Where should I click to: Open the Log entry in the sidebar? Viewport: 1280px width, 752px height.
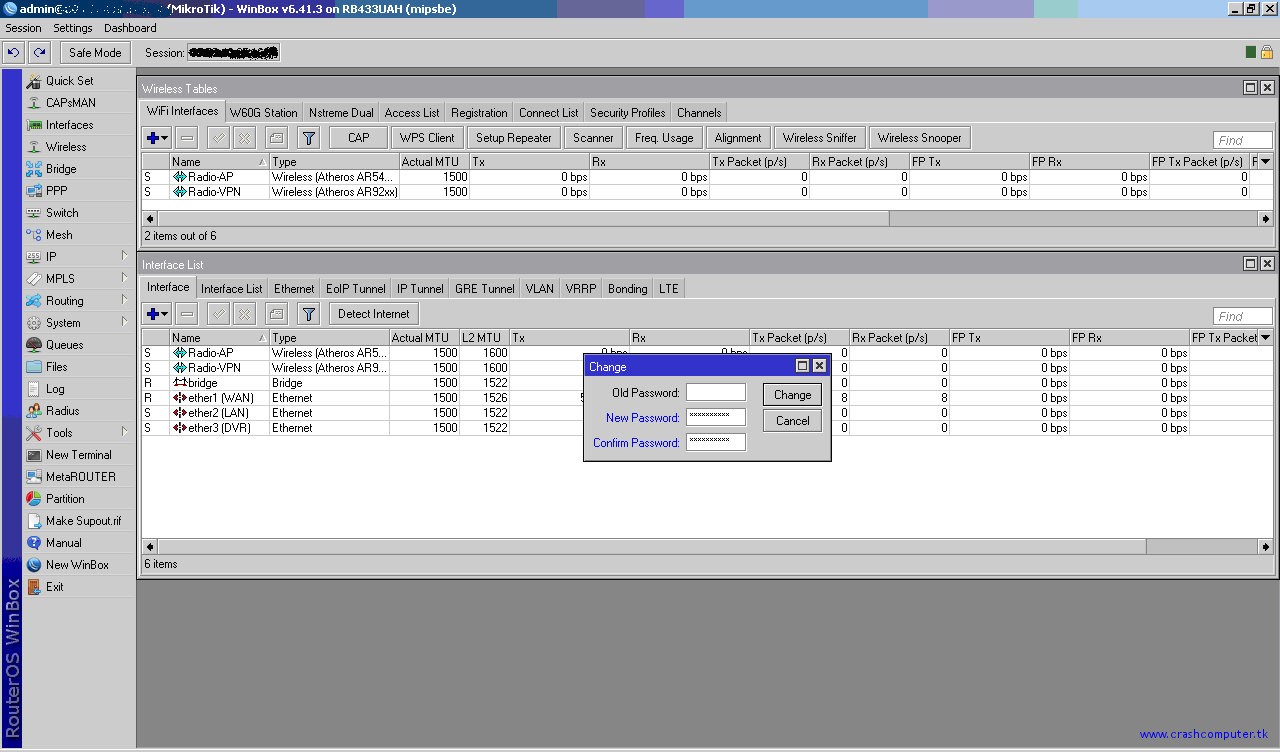point(55,389)
